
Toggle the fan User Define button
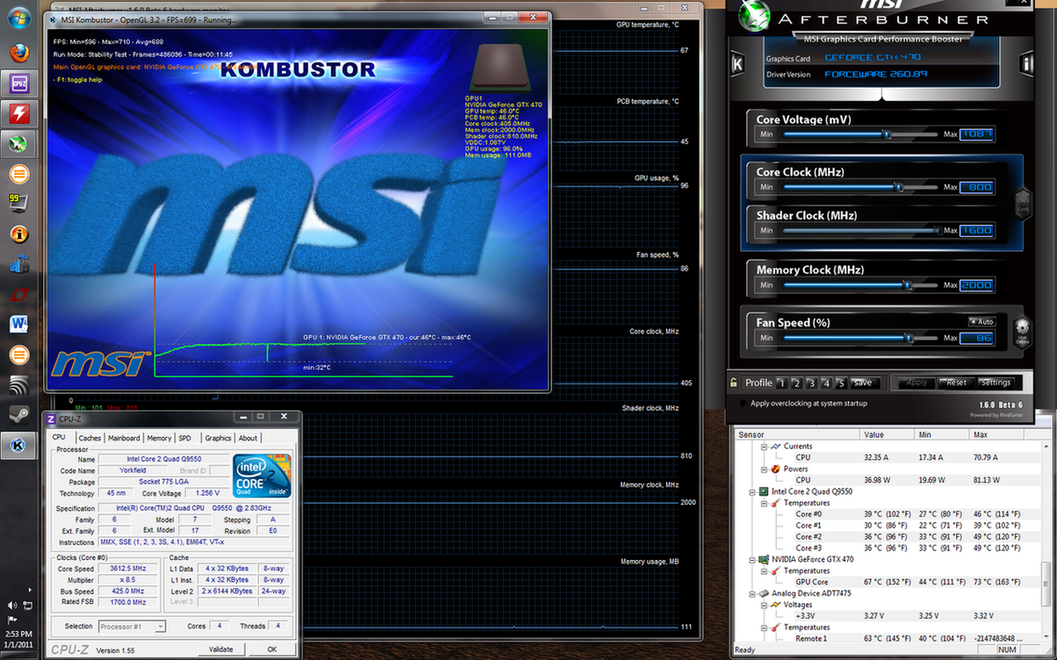[x=1023, y=332]
